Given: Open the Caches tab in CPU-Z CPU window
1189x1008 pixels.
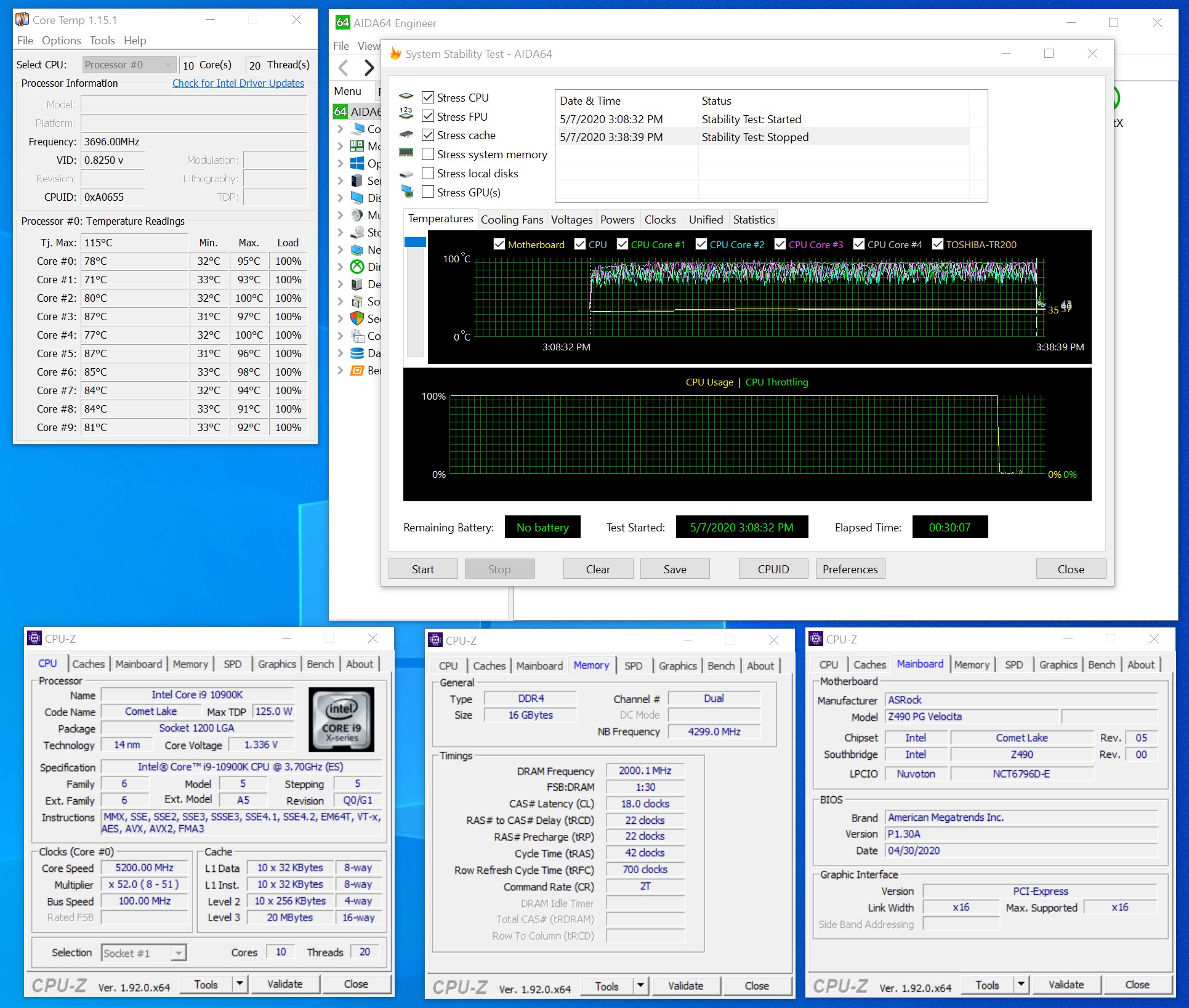Looking at the screenshot, I should tap(89, 664).
